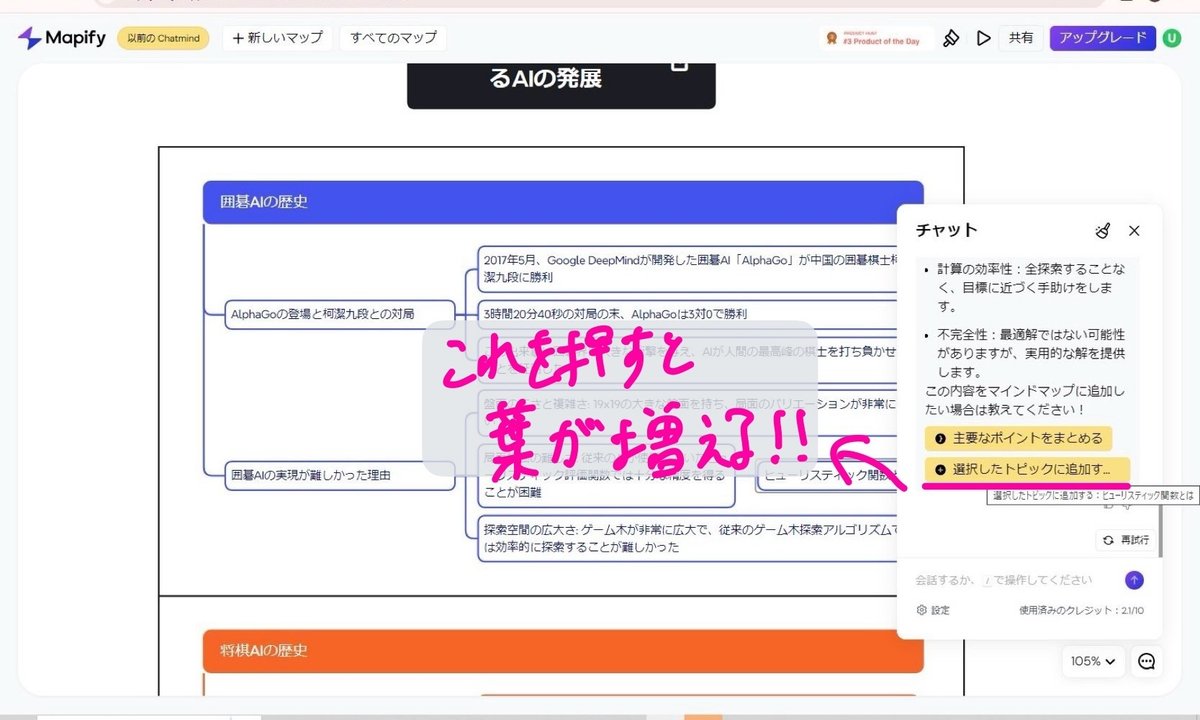Toggle the chat bubble icon at bottom right

(x=1147, y=661)
